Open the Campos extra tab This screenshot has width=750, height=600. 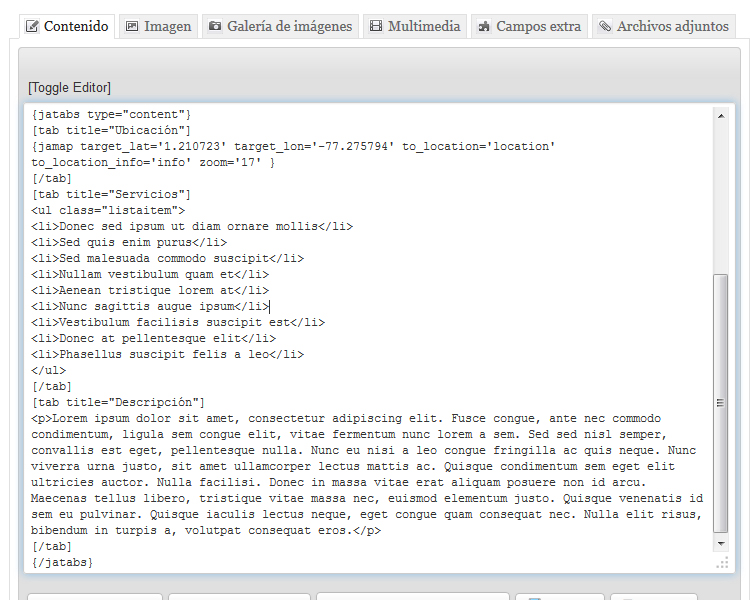point(529,26)
